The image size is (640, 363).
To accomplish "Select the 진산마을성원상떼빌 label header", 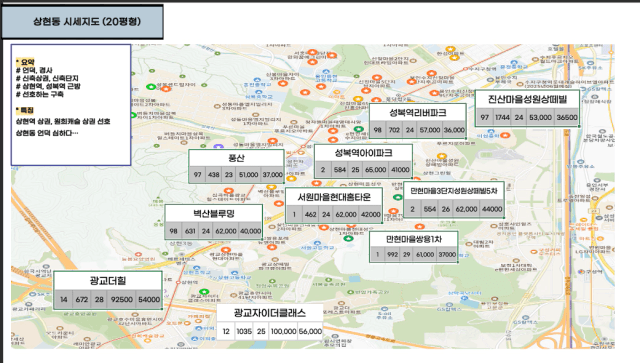I will pyautogui.click(x=527, y=99).
